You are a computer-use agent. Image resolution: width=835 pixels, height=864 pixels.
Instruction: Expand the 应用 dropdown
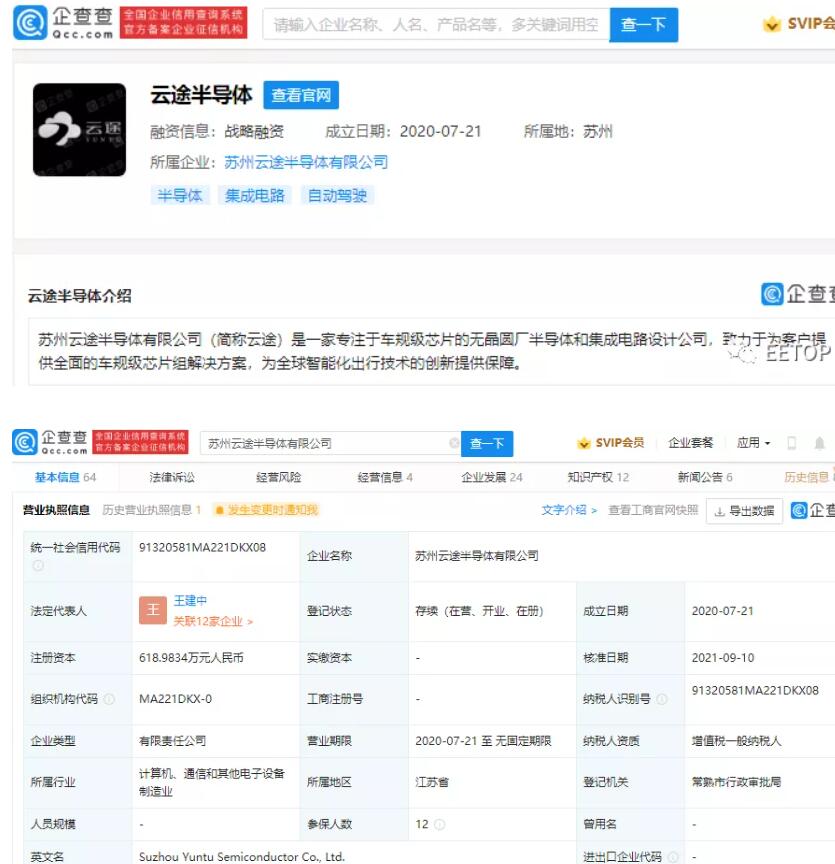753,442
